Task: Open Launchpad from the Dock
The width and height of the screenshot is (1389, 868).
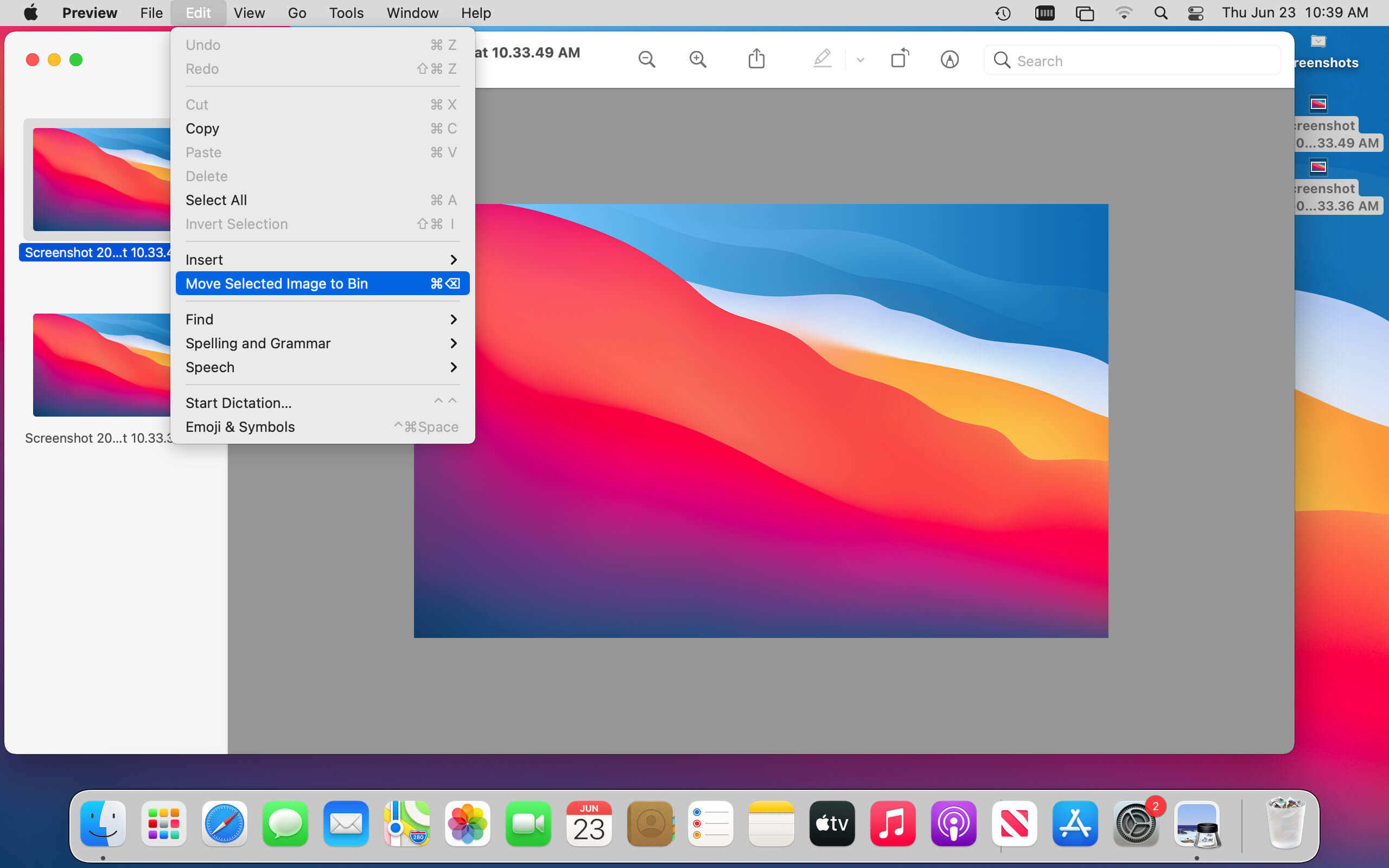Action: click(x=163, y=824)
